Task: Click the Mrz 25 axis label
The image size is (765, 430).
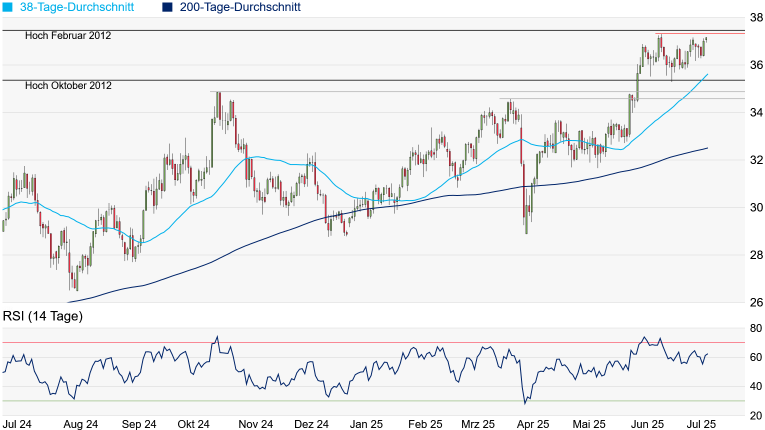Action: click(x=478, y=424)
